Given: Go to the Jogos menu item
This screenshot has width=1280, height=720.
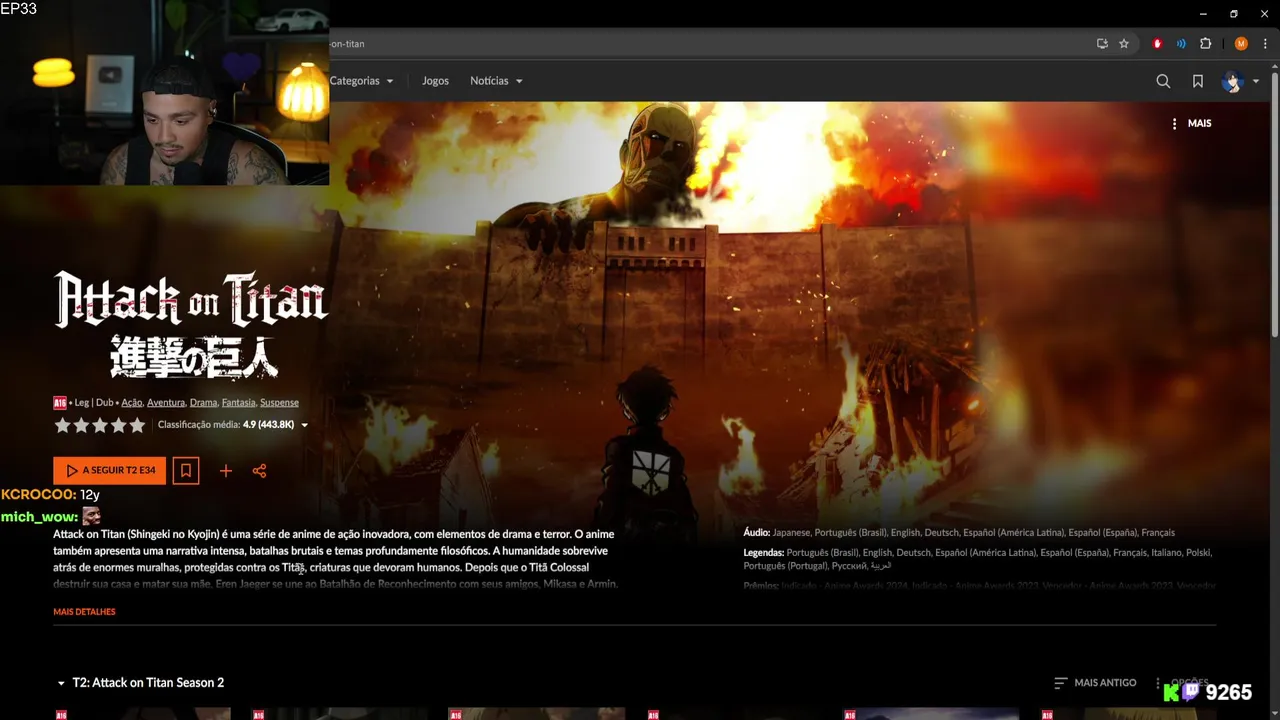Looking at the screenshot, I should click(x=435, y=81).
